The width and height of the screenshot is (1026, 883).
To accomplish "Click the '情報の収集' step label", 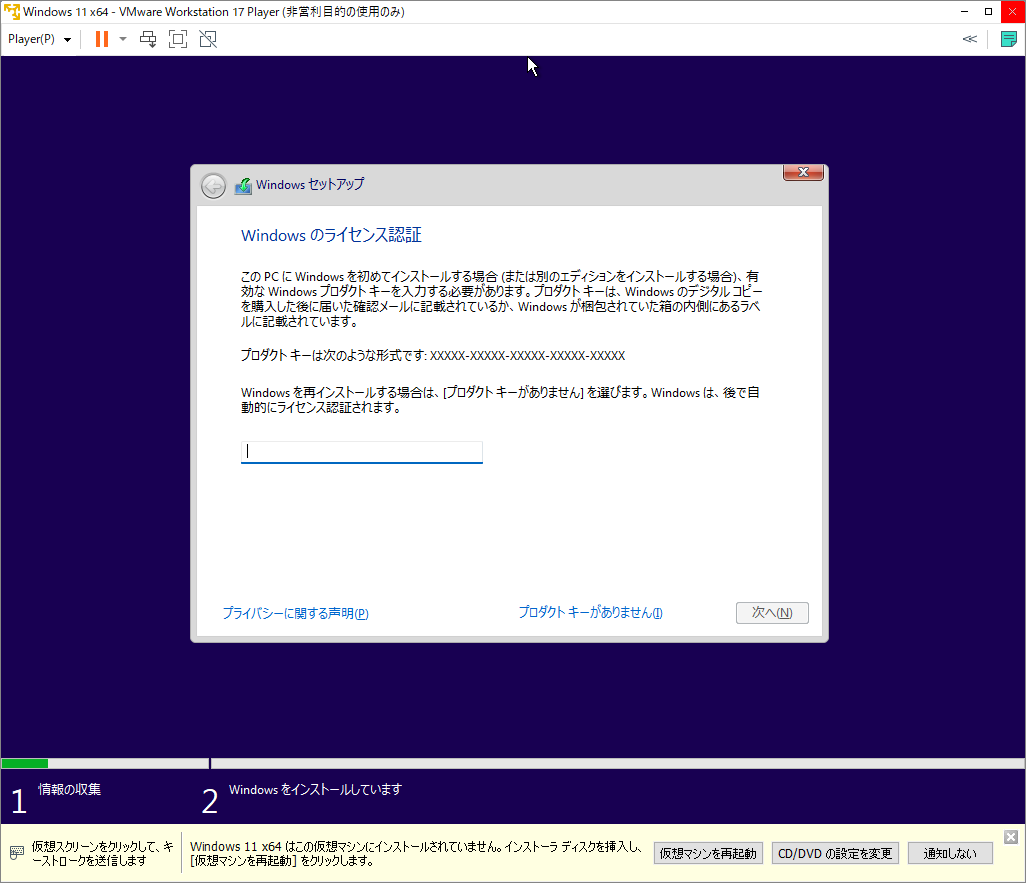I will pos(69,789).
